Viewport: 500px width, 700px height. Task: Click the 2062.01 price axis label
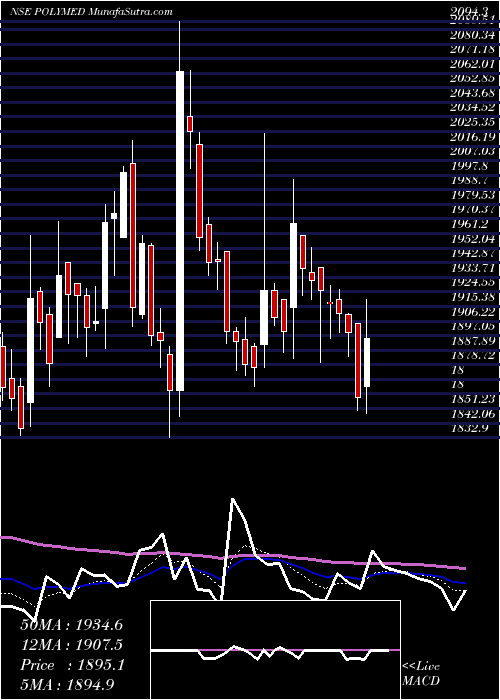[471, 64]
